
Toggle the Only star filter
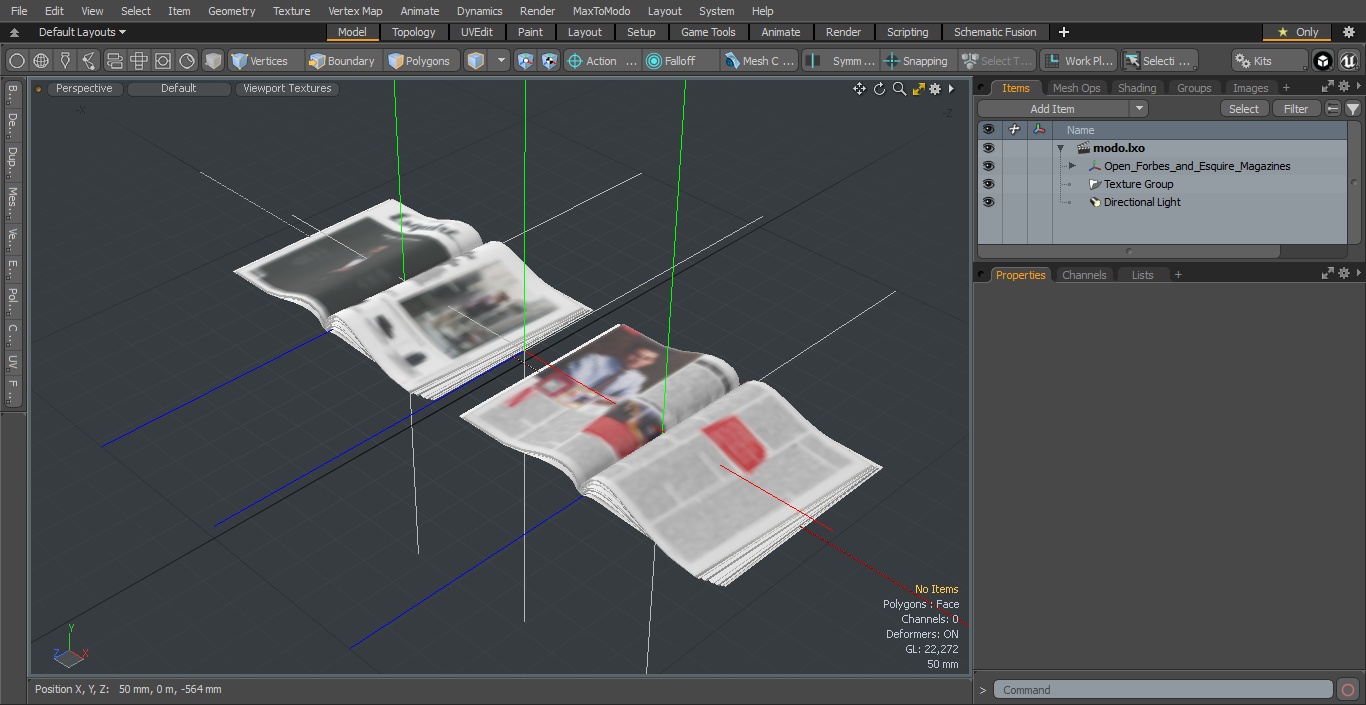[1297, 32]
